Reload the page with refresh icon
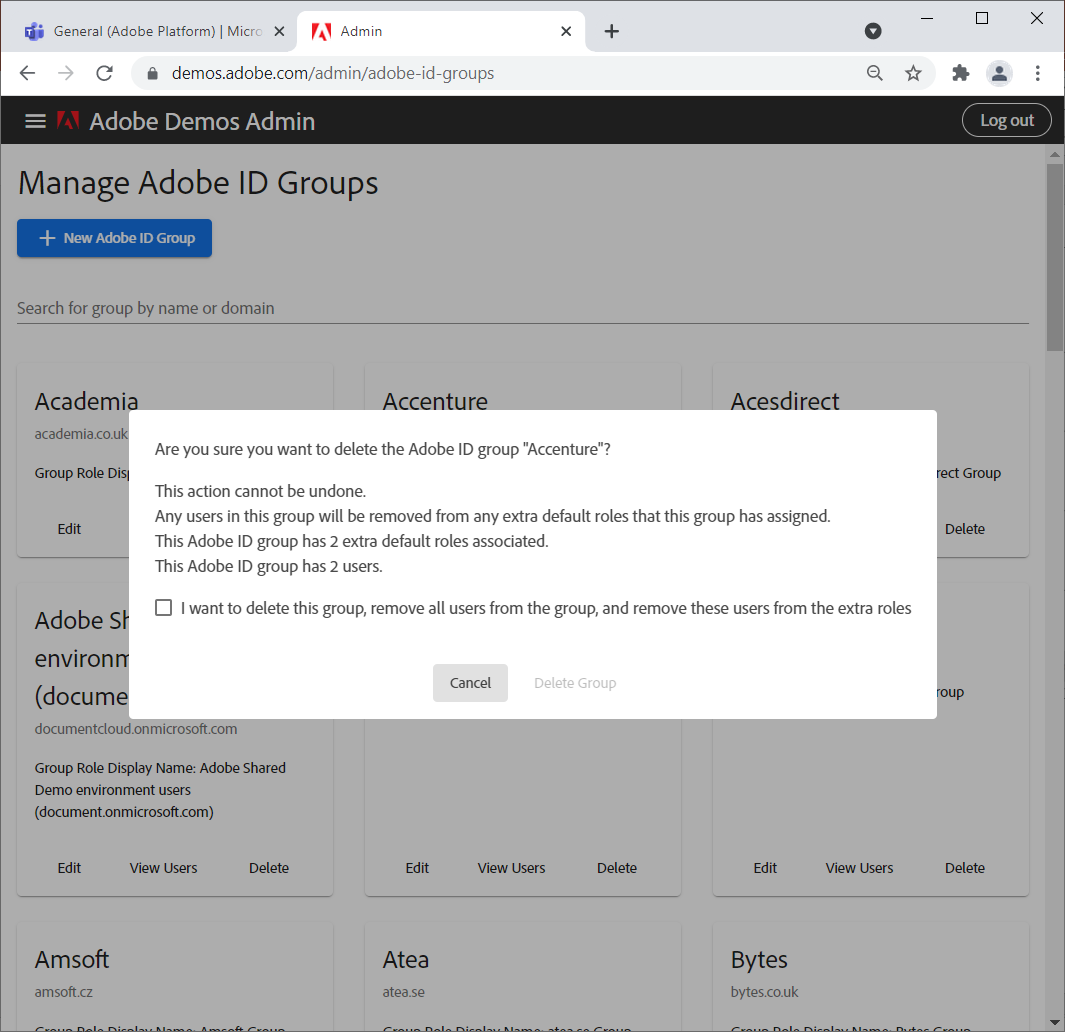Screen dimensions: 1065x1032 tap(104, 73)
